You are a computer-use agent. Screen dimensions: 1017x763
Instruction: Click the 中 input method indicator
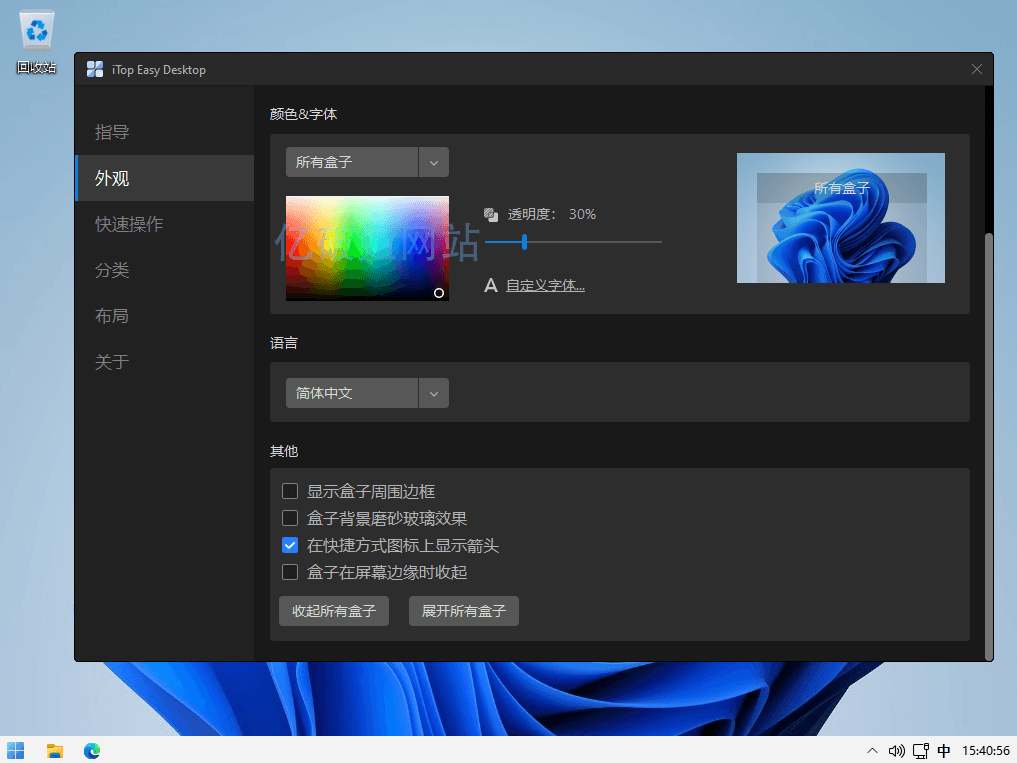pyautogui.click(x=944, y=750)
